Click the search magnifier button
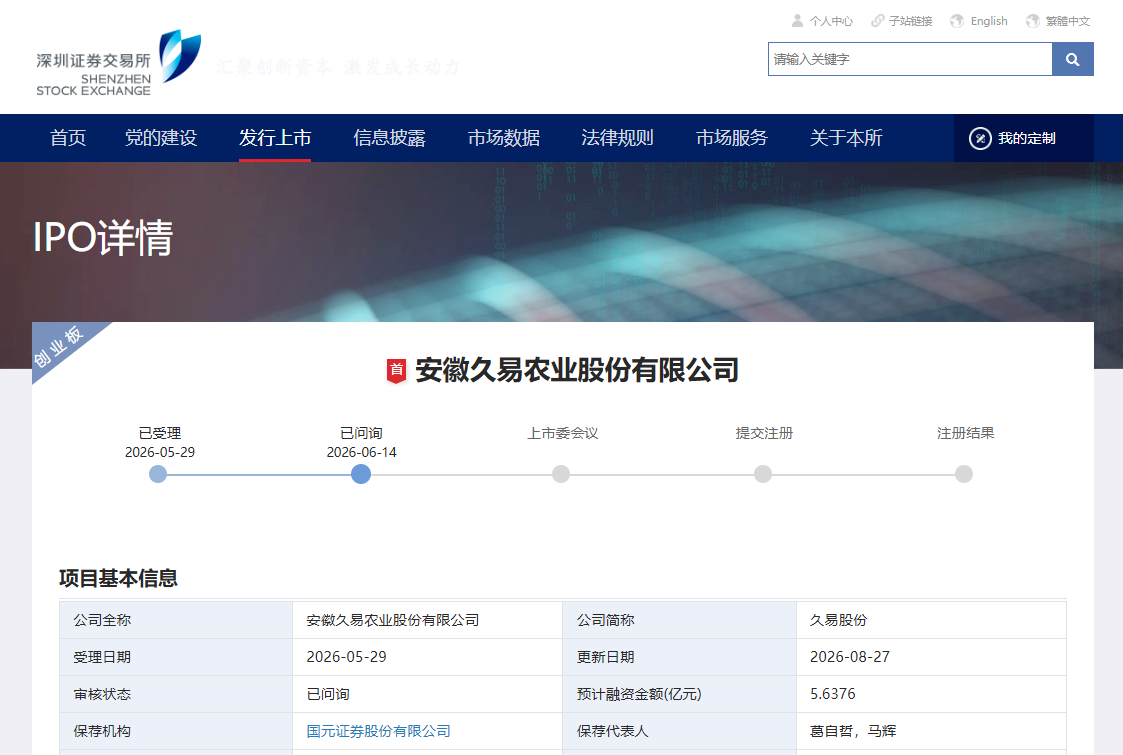Viewport: 1123px width, 755px height. 1072,59
